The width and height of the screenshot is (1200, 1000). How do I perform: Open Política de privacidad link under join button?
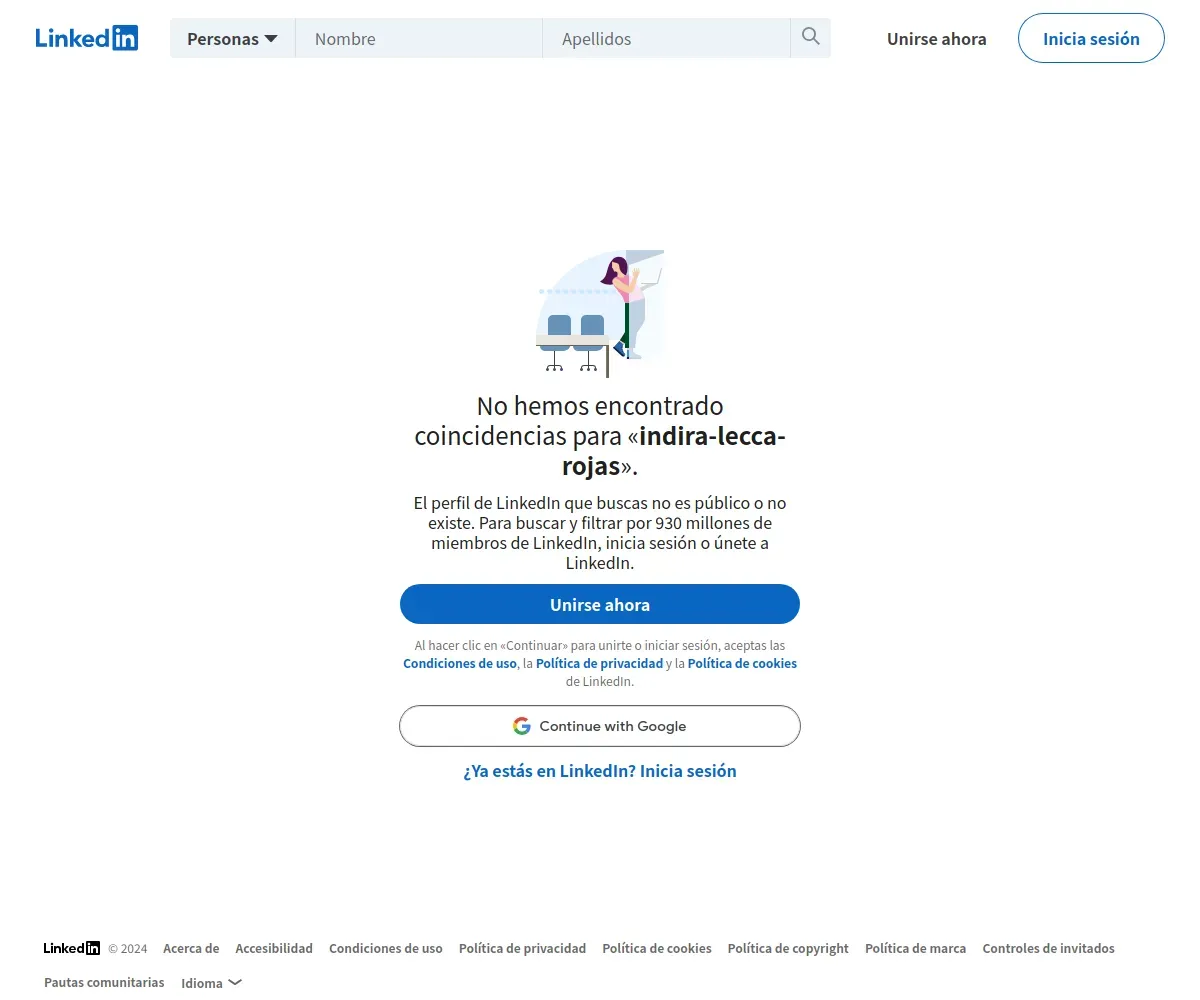pos(599,663)
